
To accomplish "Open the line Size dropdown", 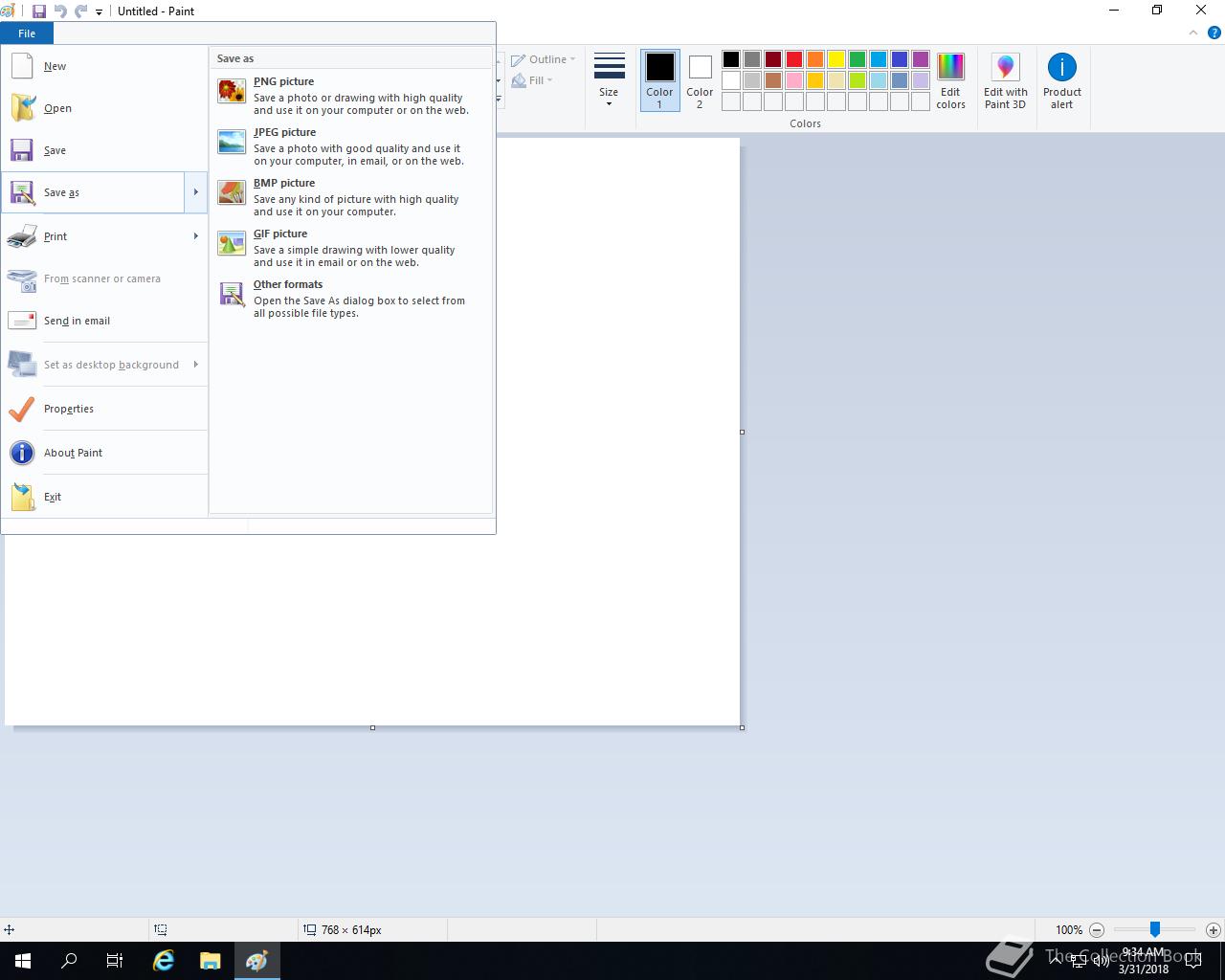I will pyautogui.click(x=609, y=80).
